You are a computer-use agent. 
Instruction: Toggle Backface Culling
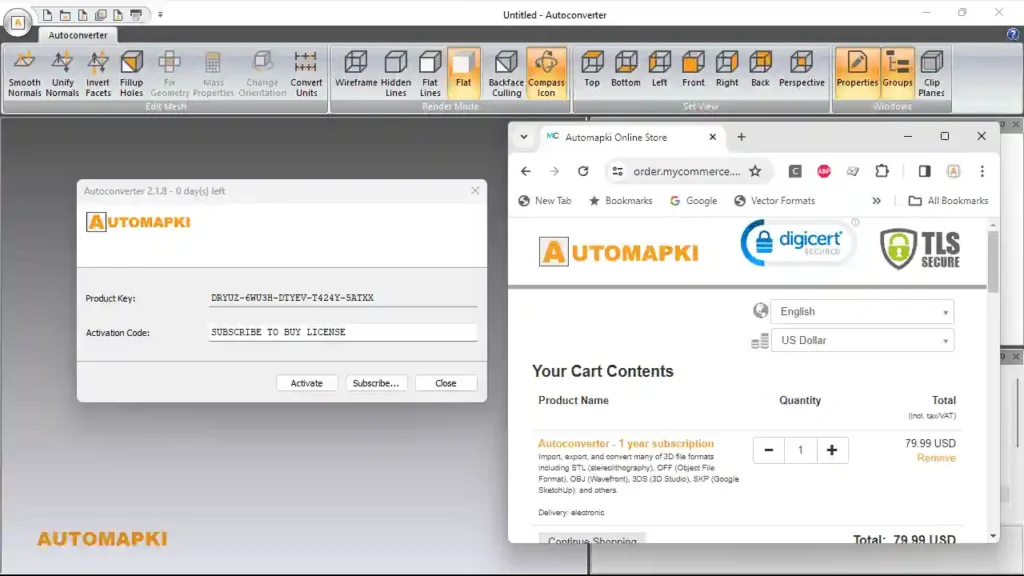click(x=506, y=74)
